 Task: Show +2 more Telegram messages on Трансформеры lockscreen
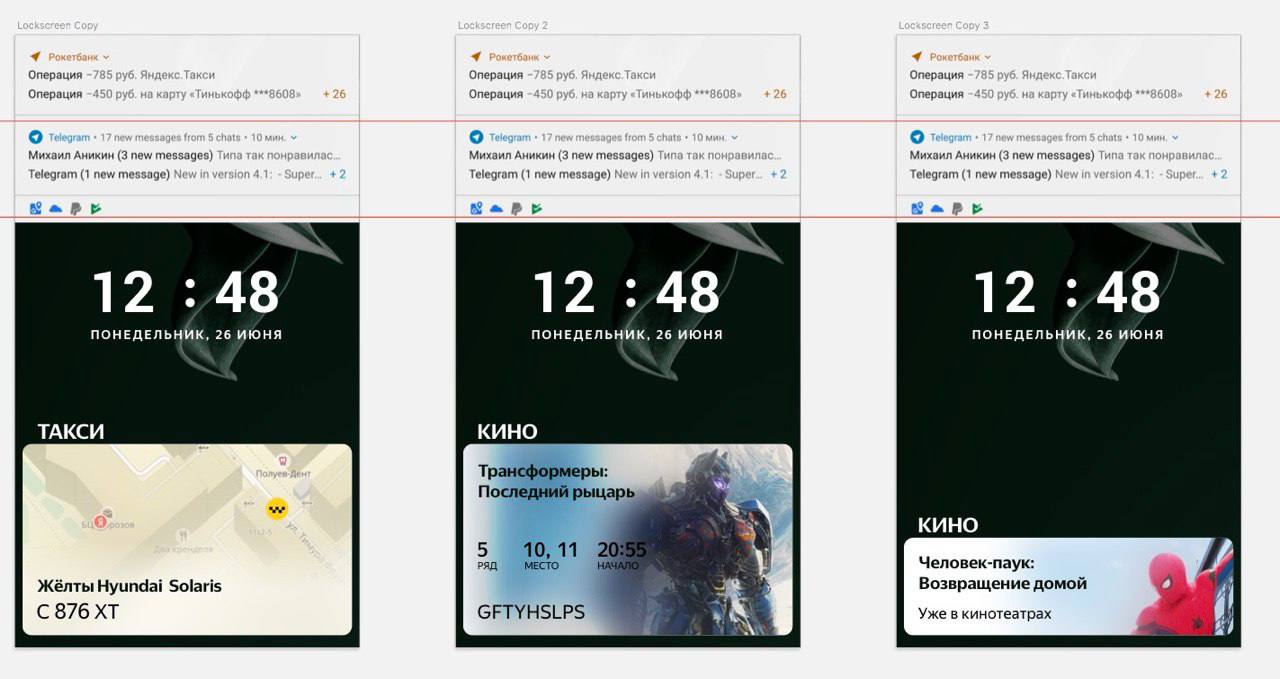tap(779, 174)
